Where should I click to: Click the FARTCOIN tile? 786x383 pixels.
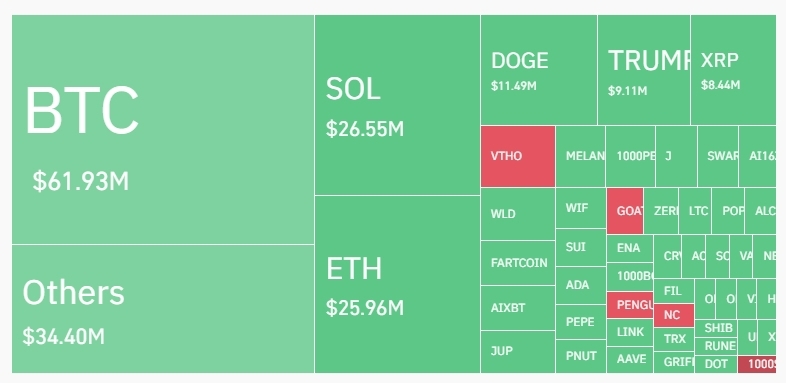click(518, 263)
